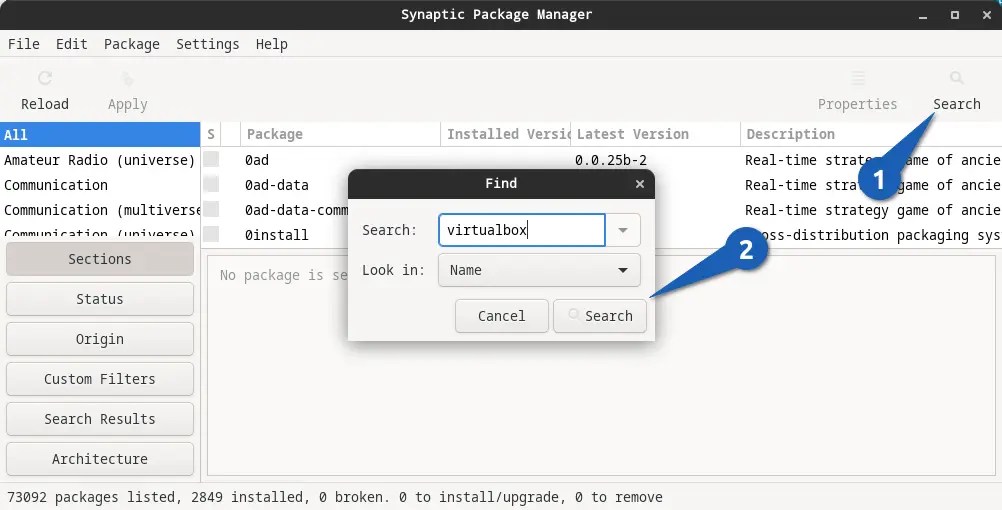Toggle status checkbox for 0ad-data package
The image size is (1002, 510).
211,184
